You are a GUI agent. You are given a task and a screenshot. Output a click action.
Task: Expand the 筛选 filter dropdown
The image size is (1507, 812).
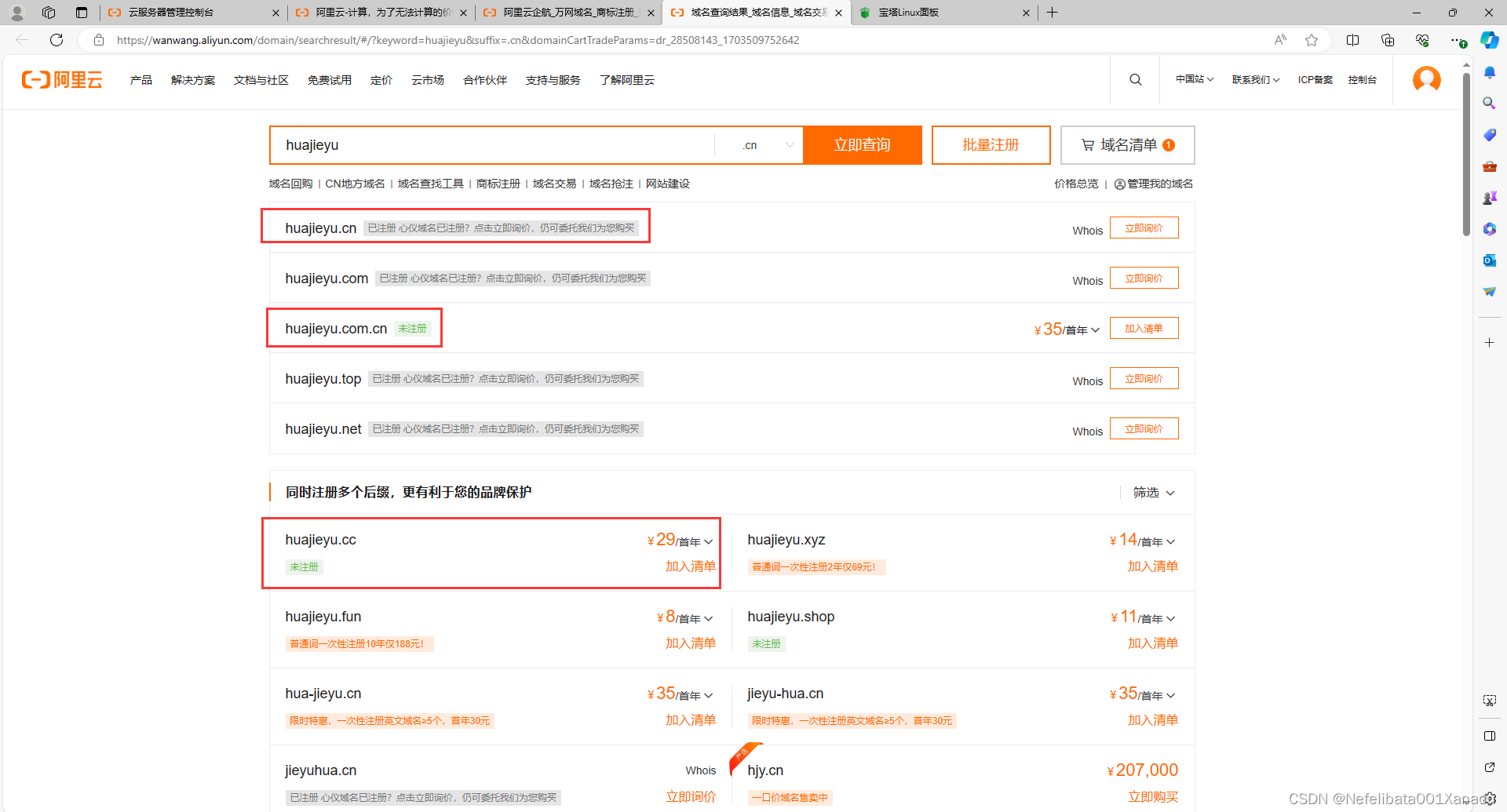click(x=1153, y=493)
